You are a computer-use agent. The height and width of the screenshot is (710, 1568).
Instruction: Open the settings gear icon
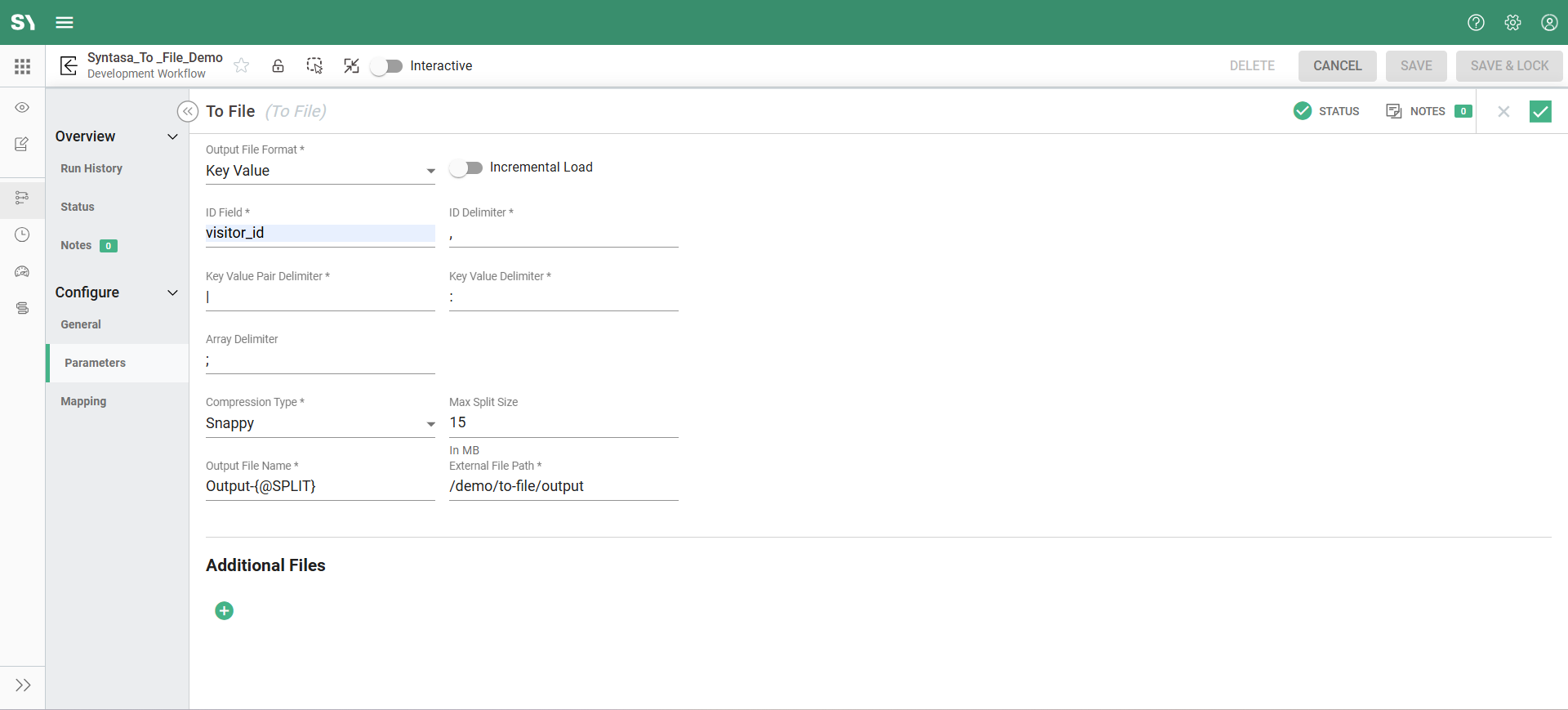coord(1512,22)
